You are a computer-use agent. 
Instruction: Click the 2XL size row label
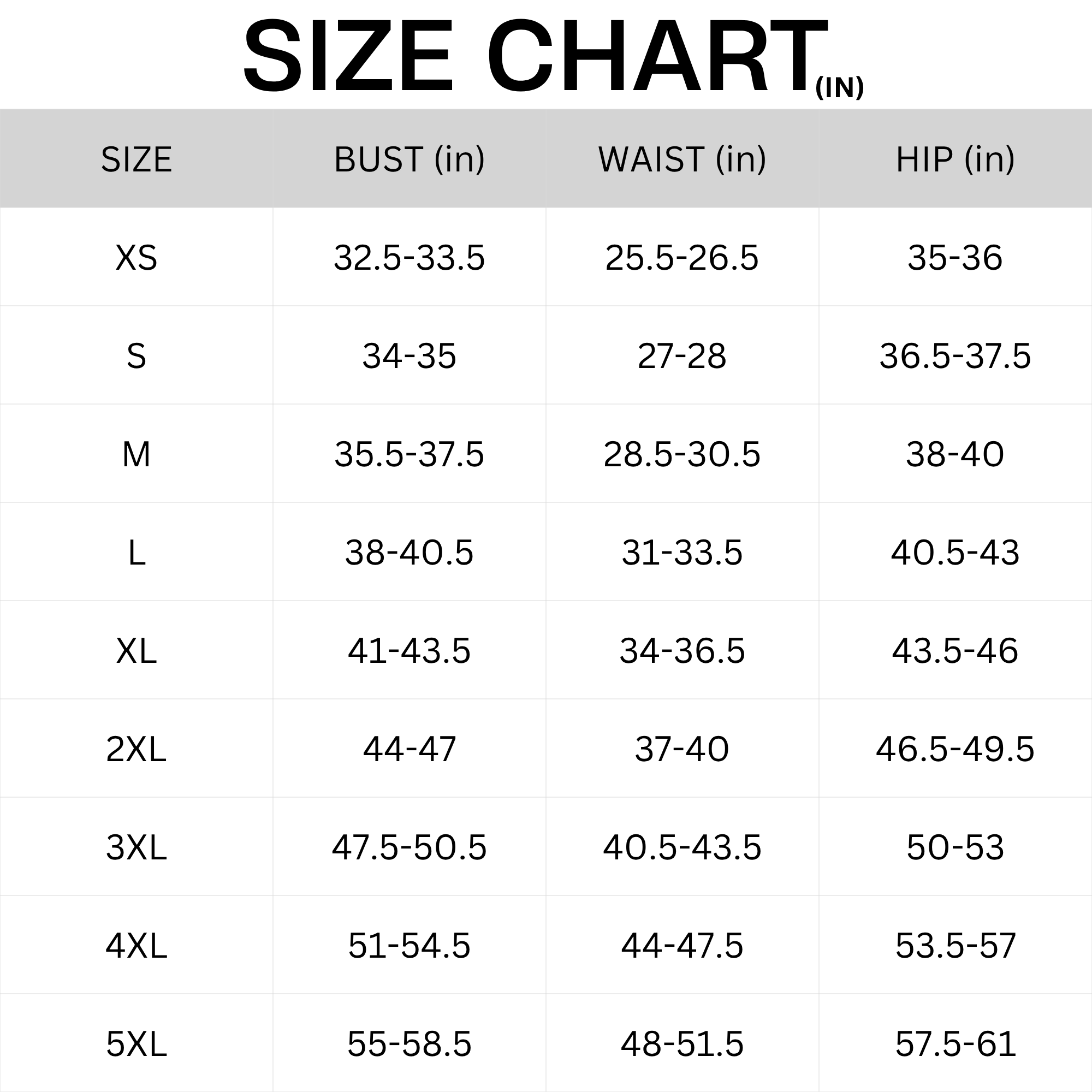pyautogui.click(x=136, y=749)
